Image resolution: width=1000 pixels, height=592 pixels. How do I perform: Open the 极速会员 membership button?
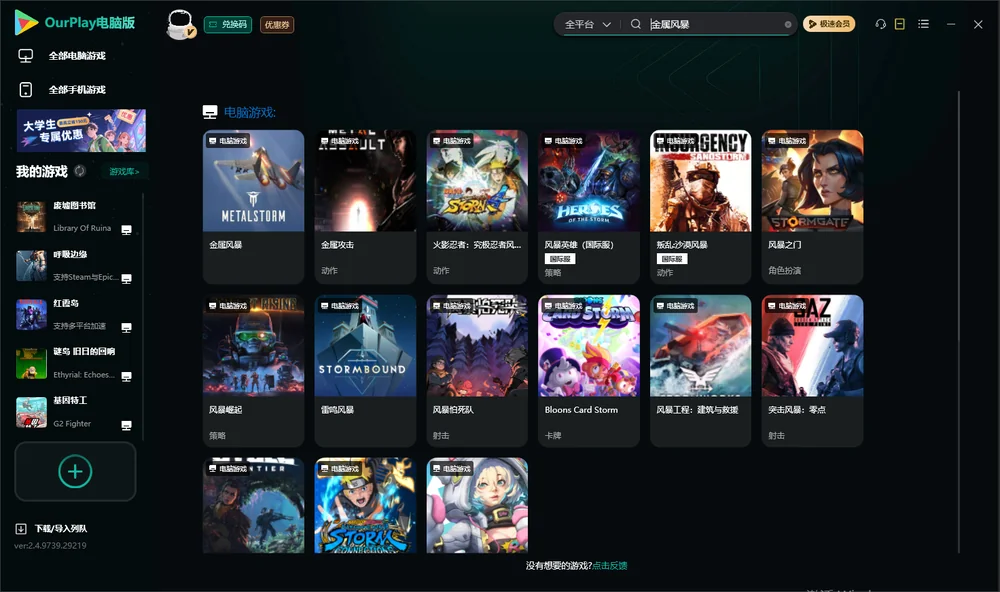pyautogui.click(x=829, y=24)
